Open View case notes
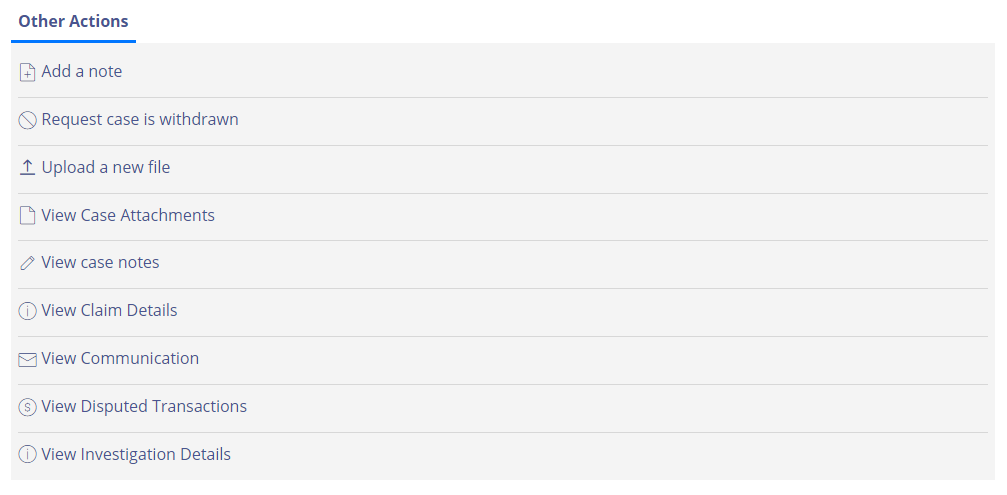This screenshot has height=495, width=1007. click(100, 263)
